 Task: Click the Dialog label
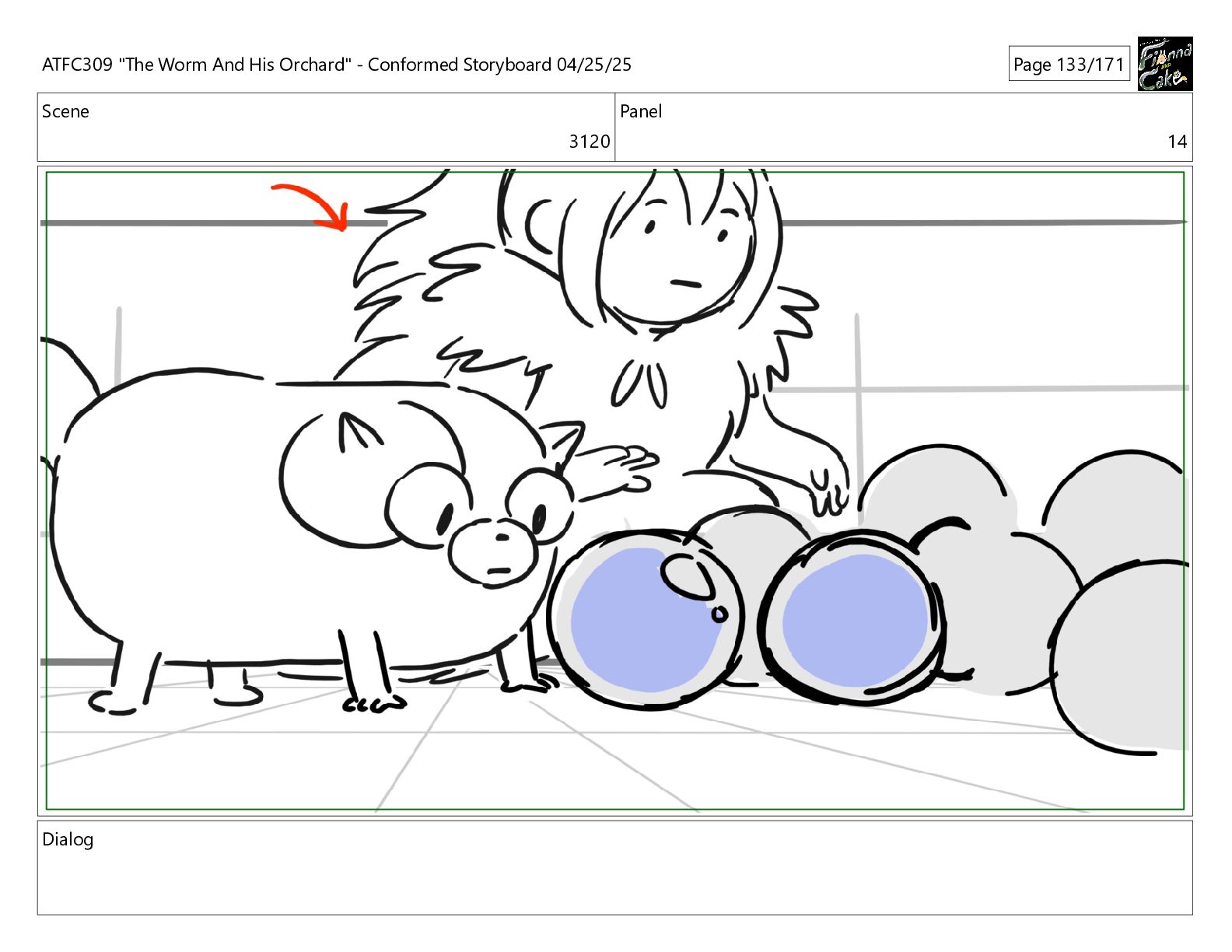pos(68,840)
